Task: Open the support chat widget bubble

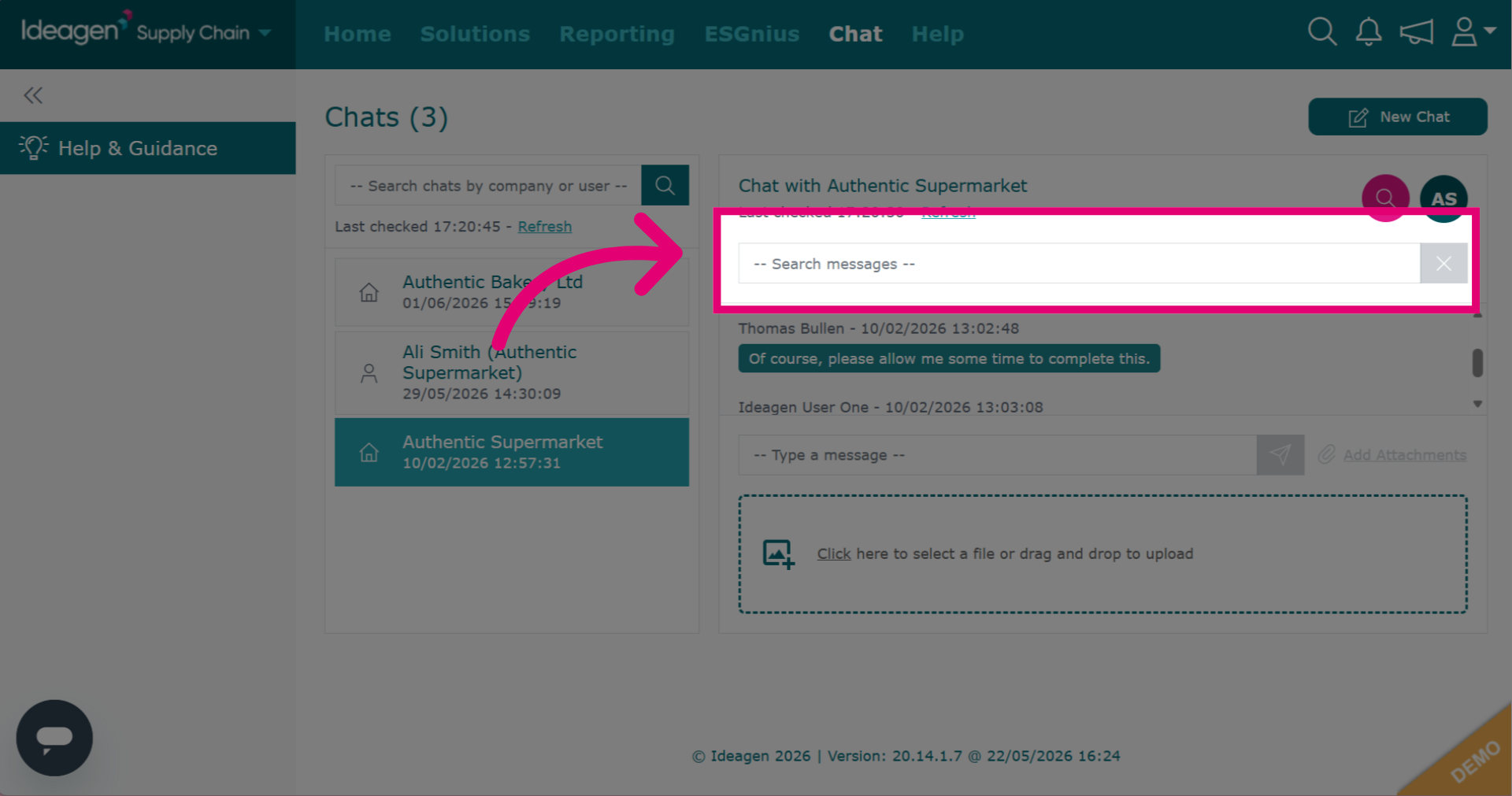Action: click(54, 738)
